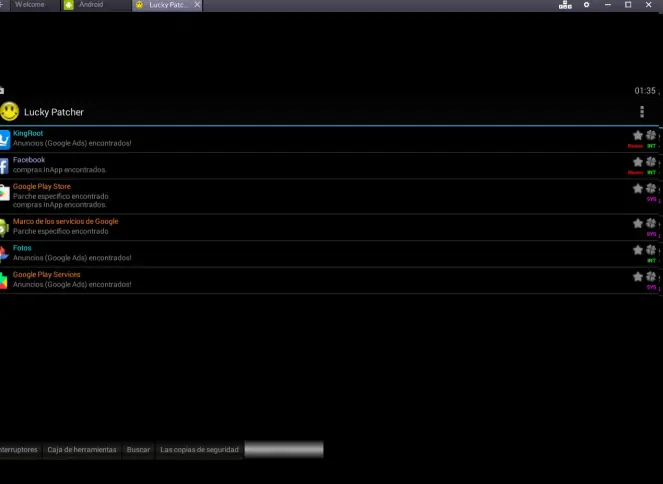Click the clover icon in Facebook row
The image size is (663, 484).
click(x=651, y=162)
